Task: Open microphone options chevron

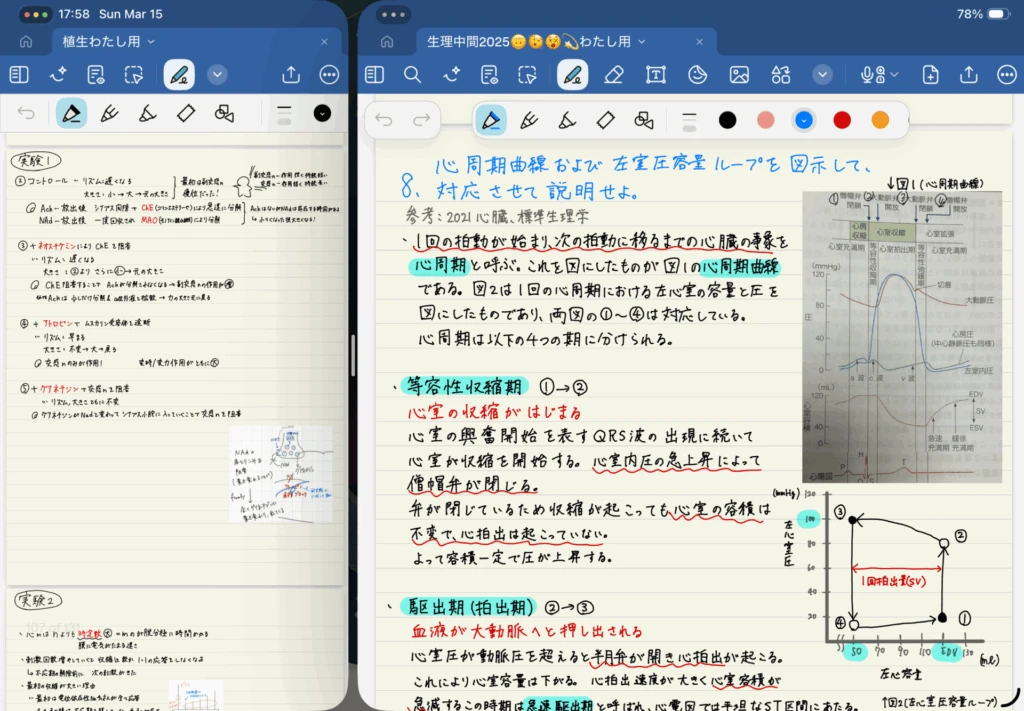Action: click(895, 75)
